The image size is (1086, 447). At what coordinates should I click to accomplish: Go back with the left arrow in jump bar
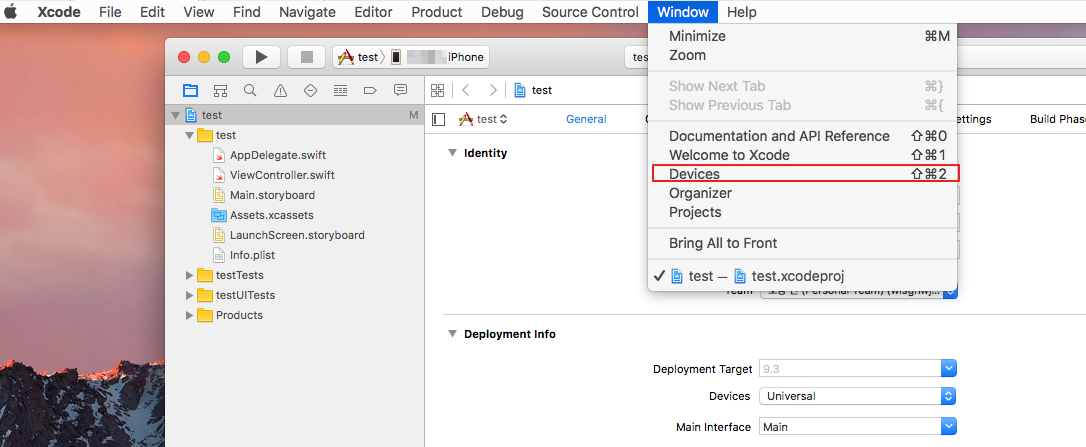466,90
